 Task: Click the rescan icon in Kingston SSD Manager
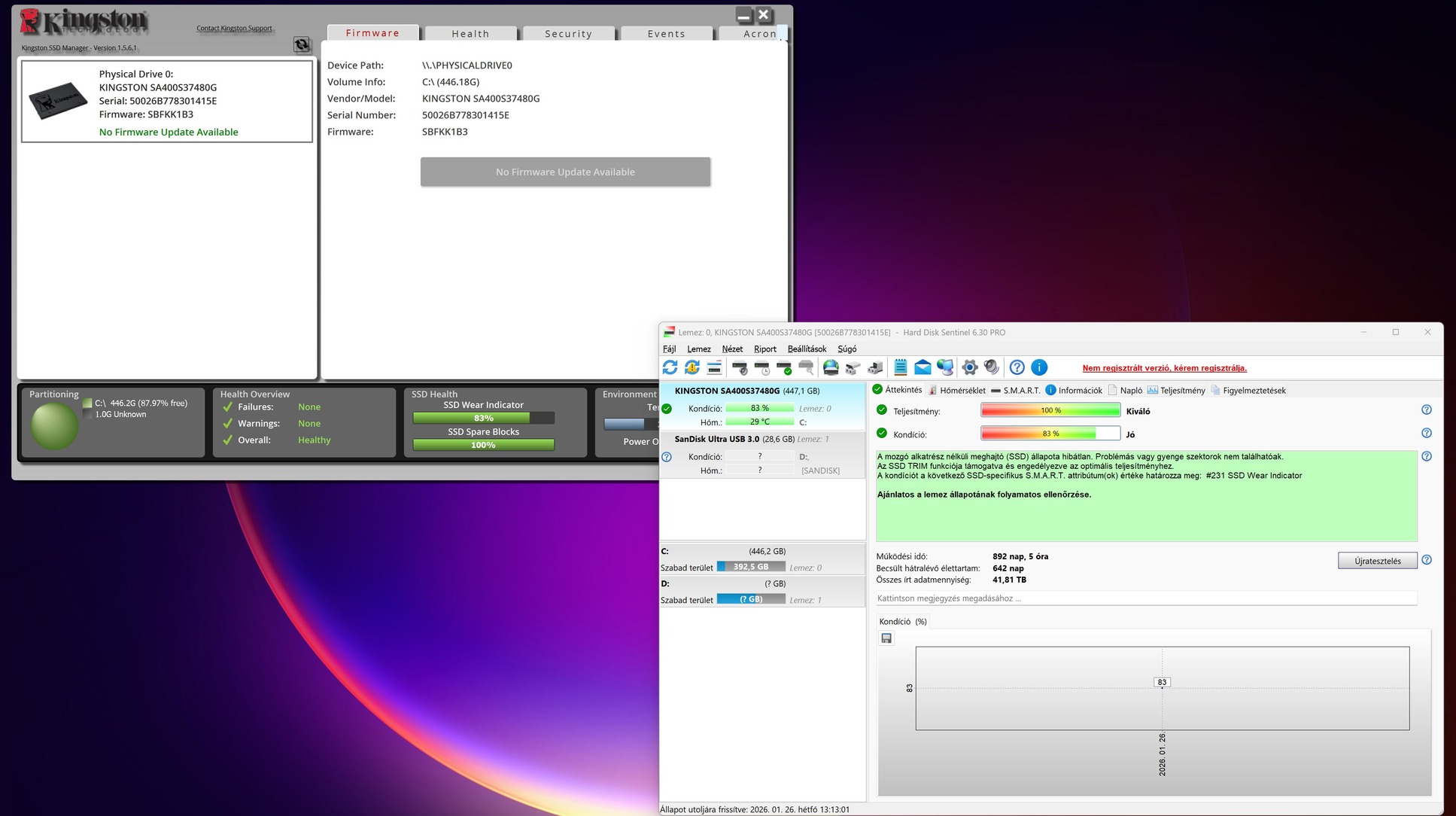[302, 45]
